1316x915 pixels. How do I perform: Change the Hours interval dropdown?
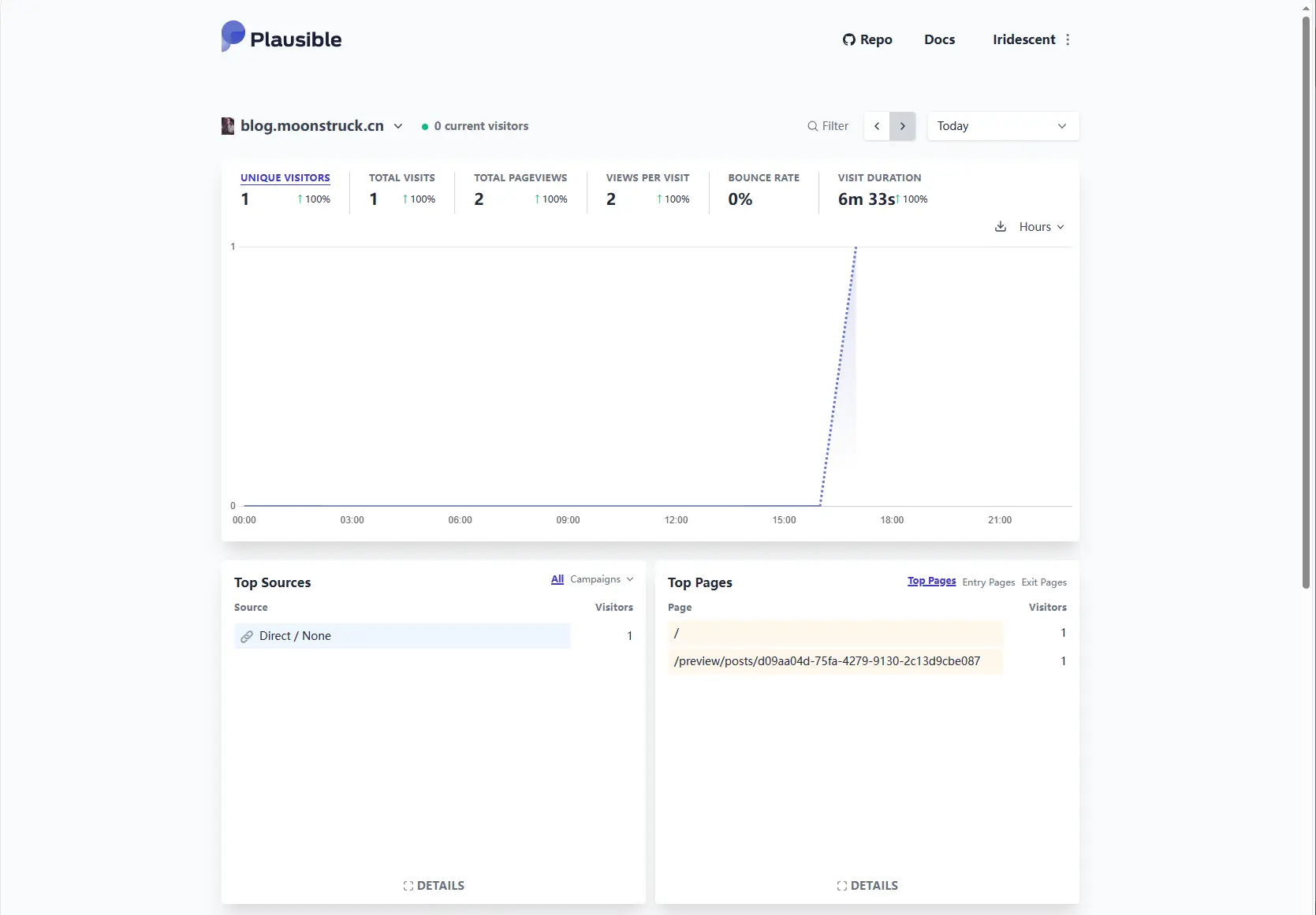click(x=1041, y=227)
